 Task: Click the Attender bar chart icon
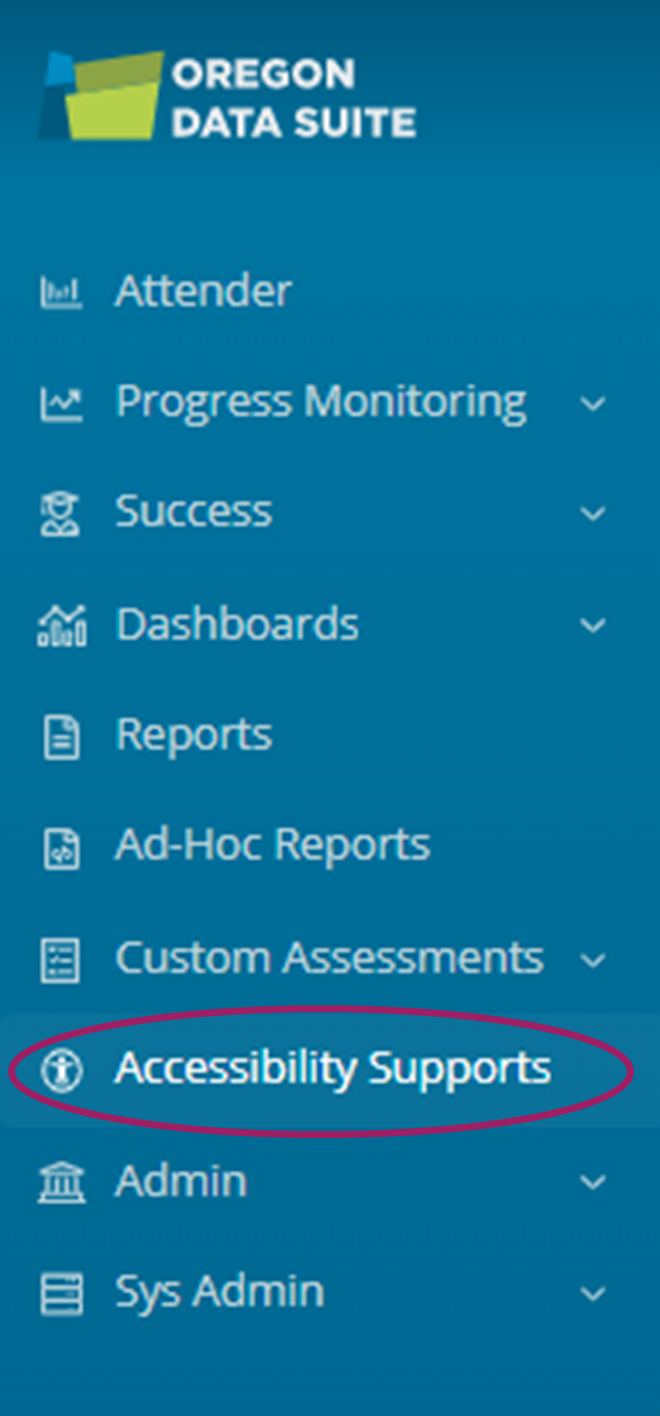tap(62, 291)
